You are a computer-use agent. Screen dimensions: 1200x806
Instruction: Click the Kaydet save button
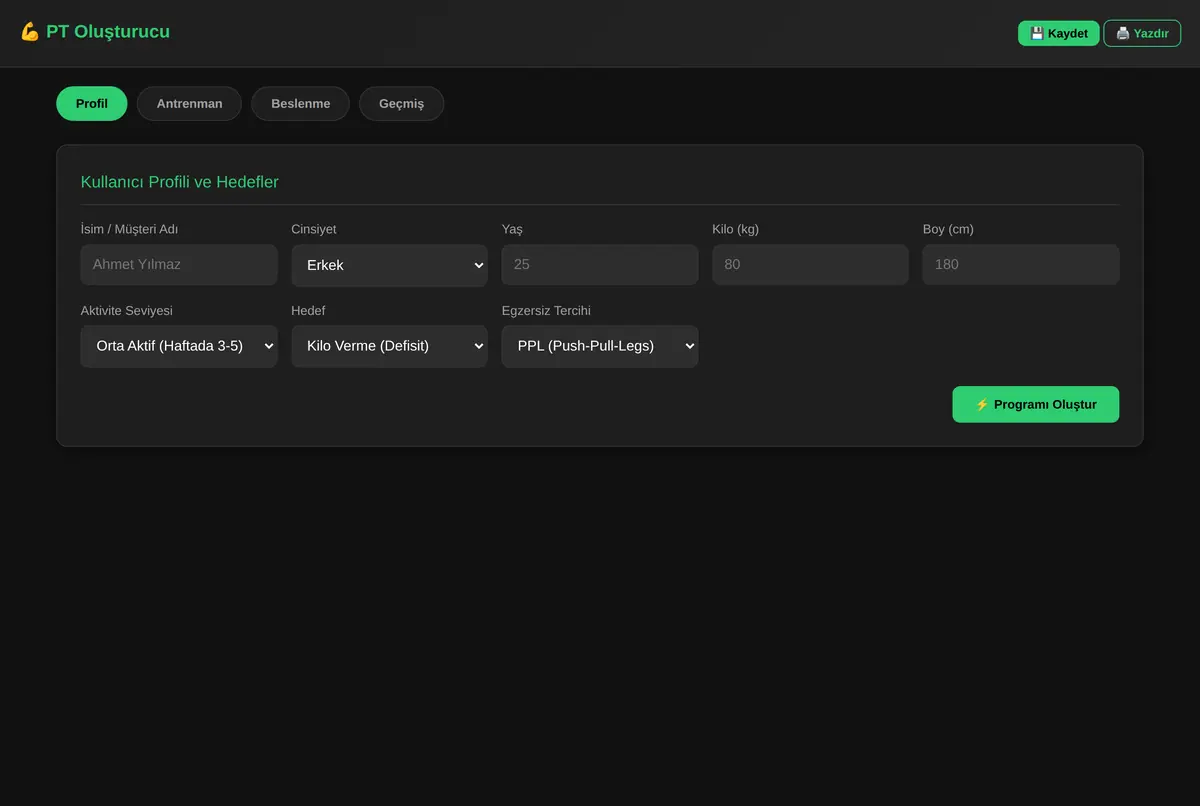pyautogui.click(x=1058, y=33)
